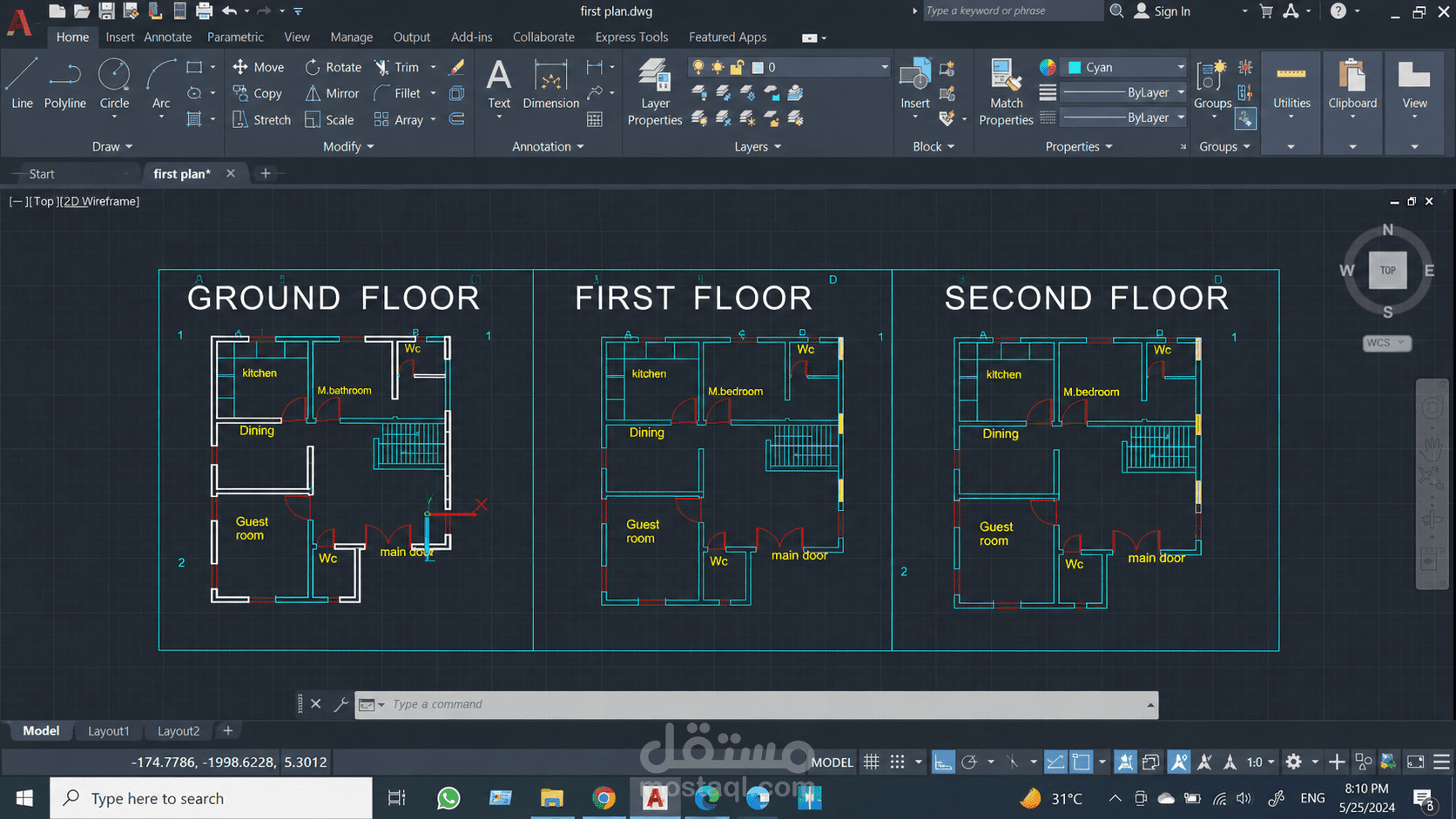Click the Cyan color swatch
1456x819 pixels.
[x=1075, y=67]
